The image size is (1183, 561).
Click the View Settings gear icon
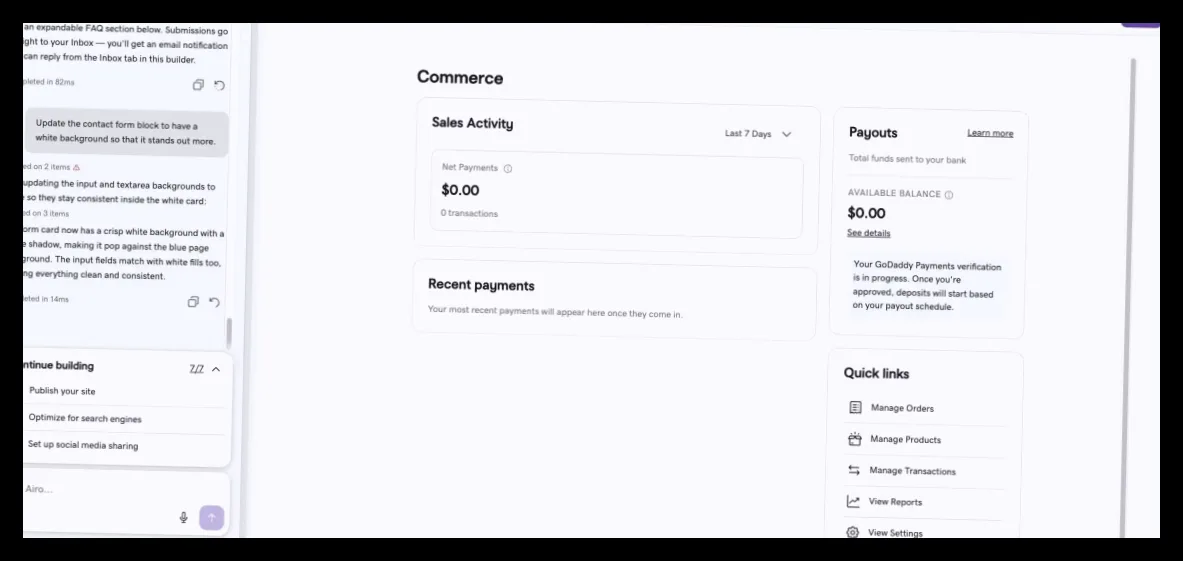(x=853, y=532)
